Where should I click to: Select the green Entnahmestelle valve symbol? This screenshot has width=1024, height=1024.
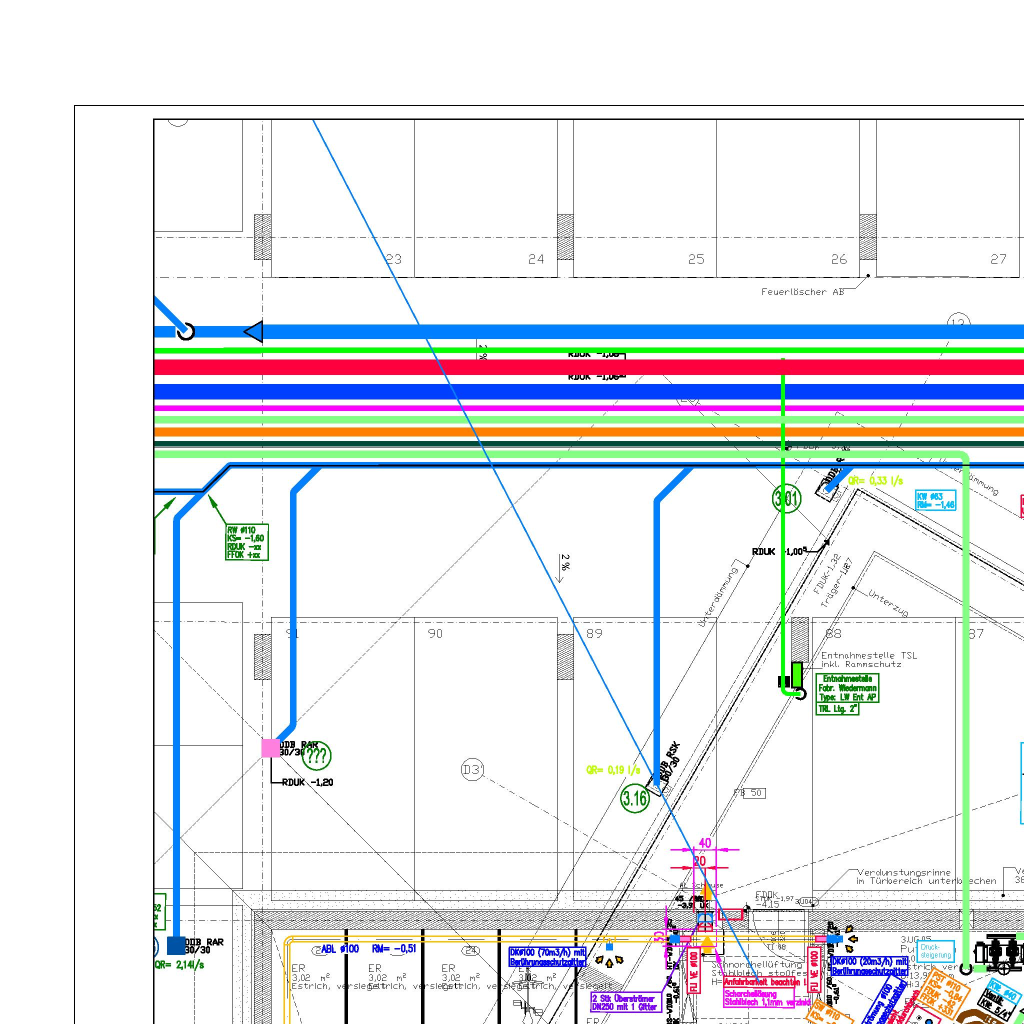(x=795, y=677)
